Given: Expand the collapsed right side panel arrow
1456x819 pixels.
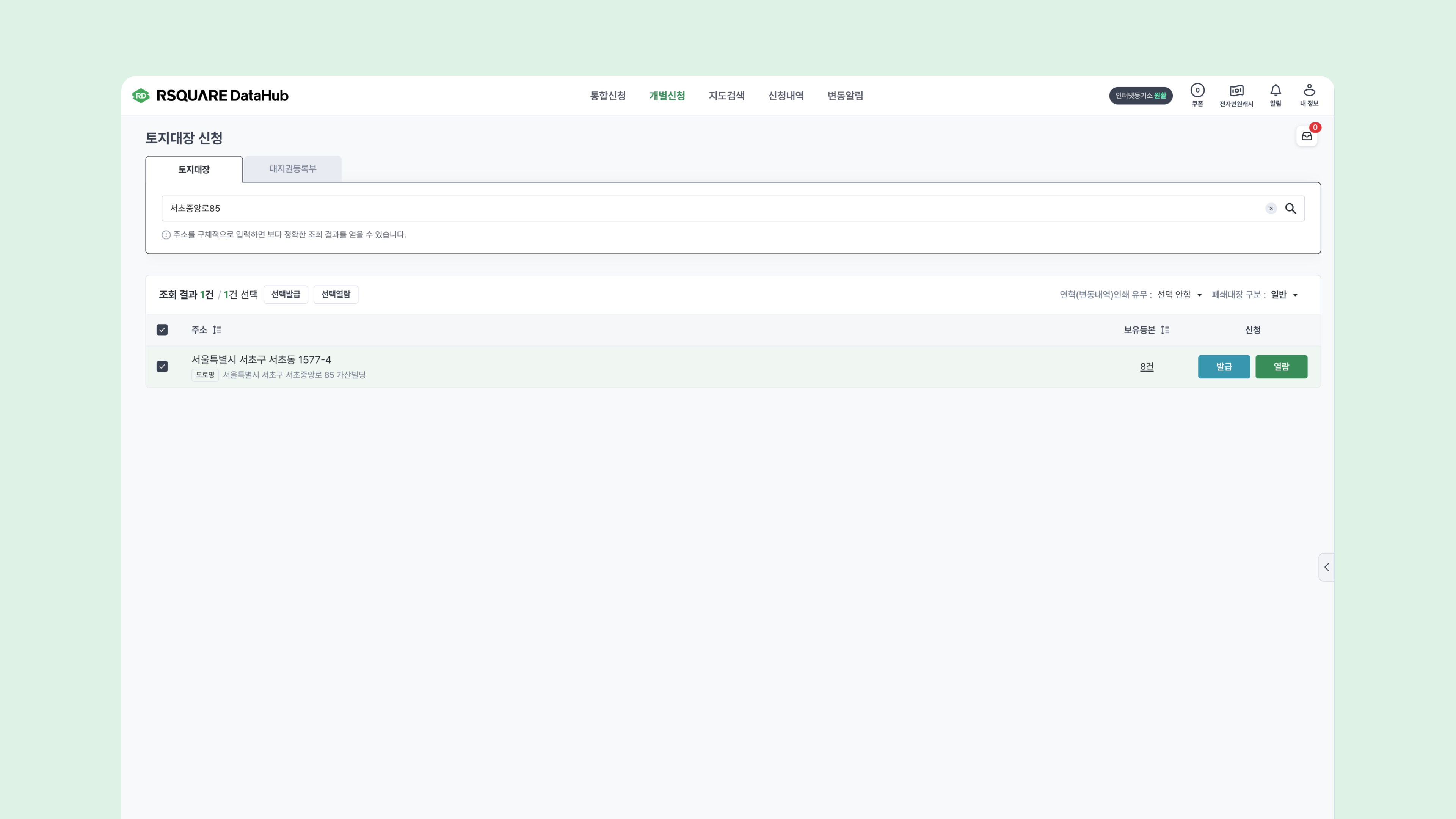Looking at the screenshot, I should click(x=1326, y=567).
